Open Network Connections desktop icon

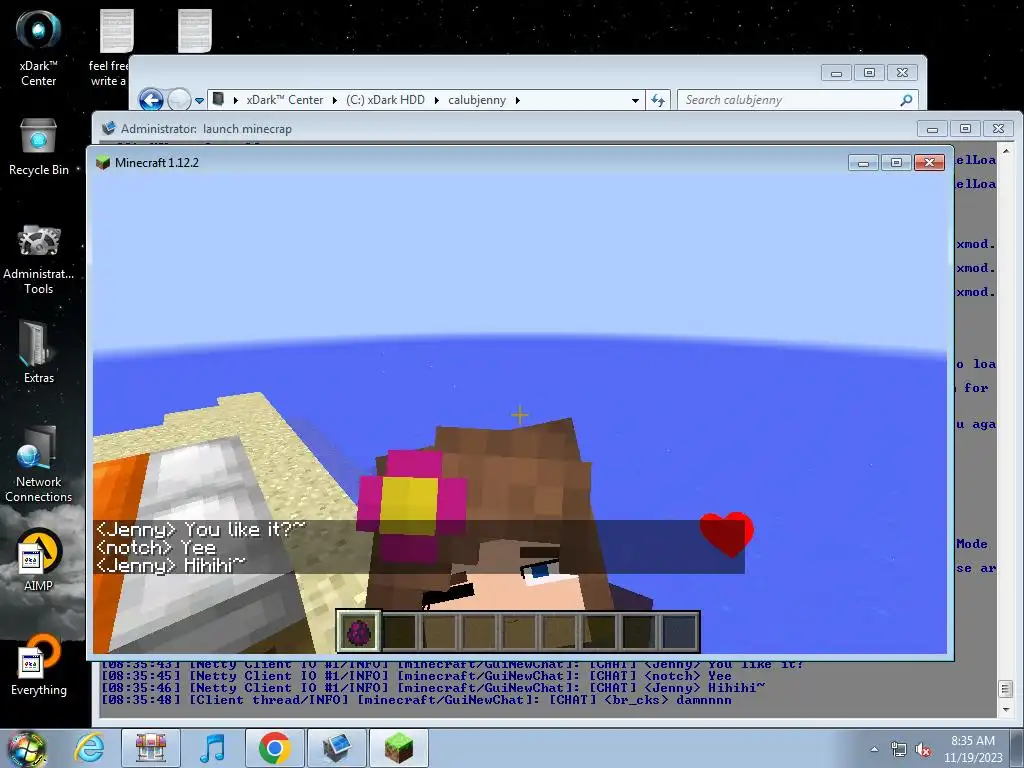tap(39, 463)
